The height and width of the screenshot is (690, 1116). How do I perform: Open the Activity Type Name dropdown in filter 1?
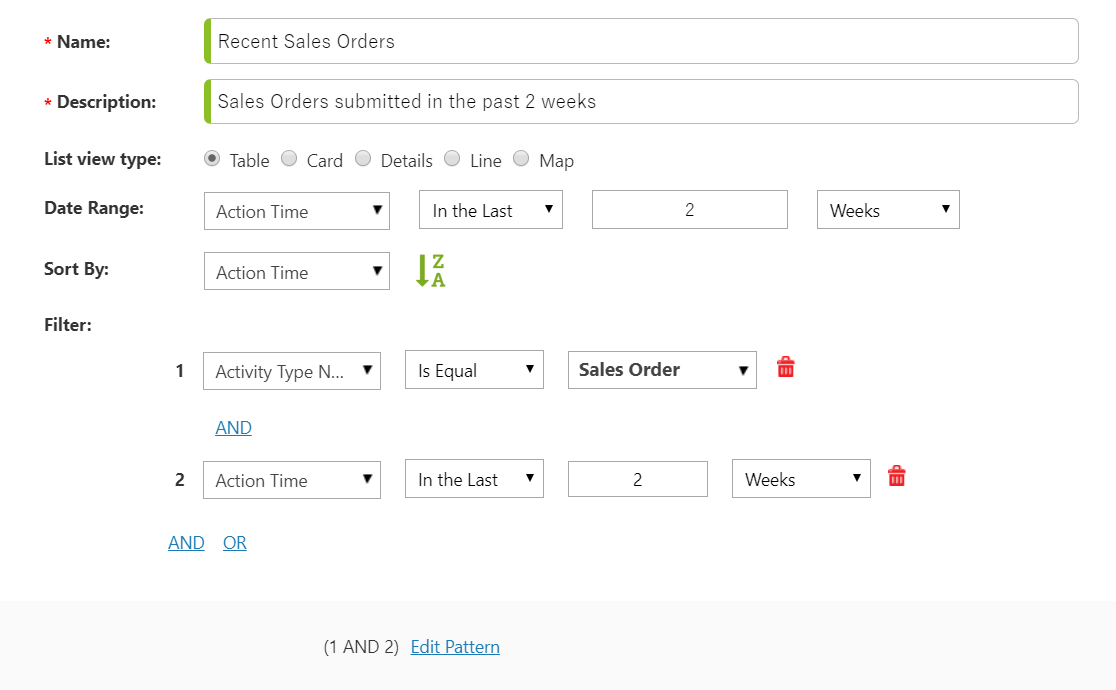pos(291,371)
